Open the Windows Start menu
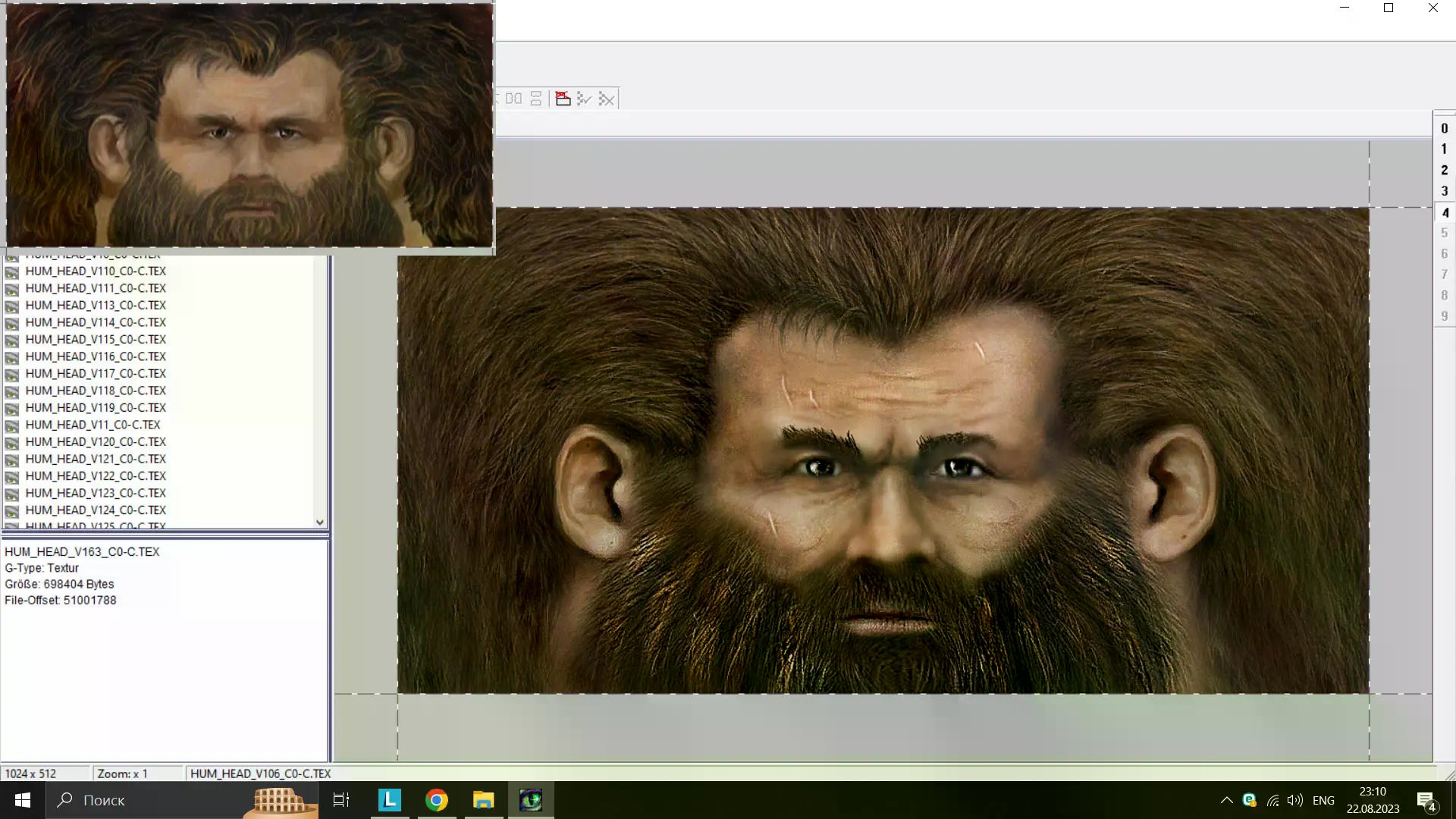This screenshot has width=1456, height=819. coord(22,800)
